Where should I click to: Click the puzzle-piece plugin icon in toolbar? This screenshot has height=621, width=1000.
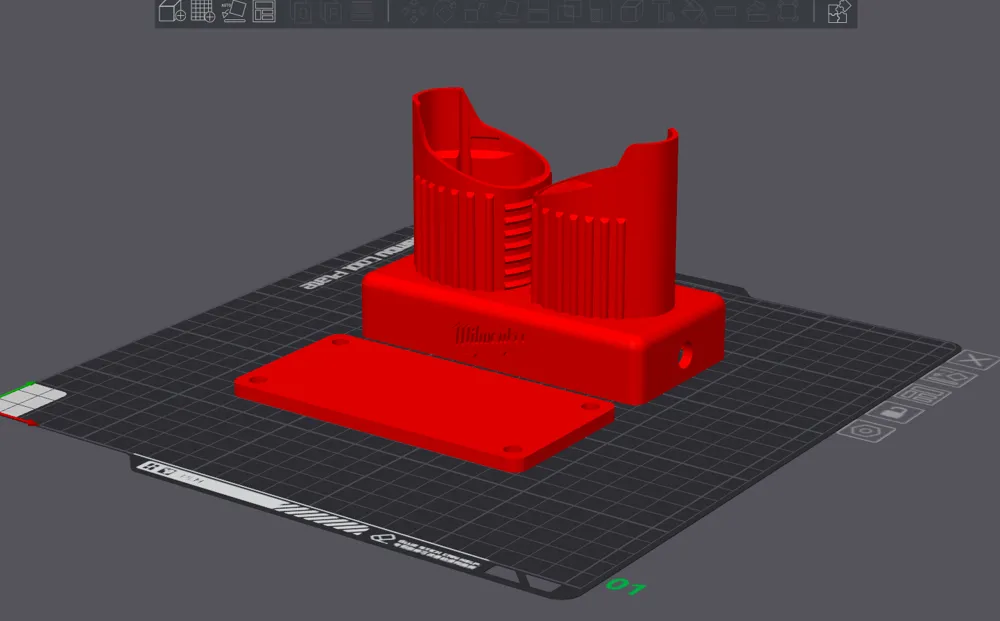[x=838, y=14]
